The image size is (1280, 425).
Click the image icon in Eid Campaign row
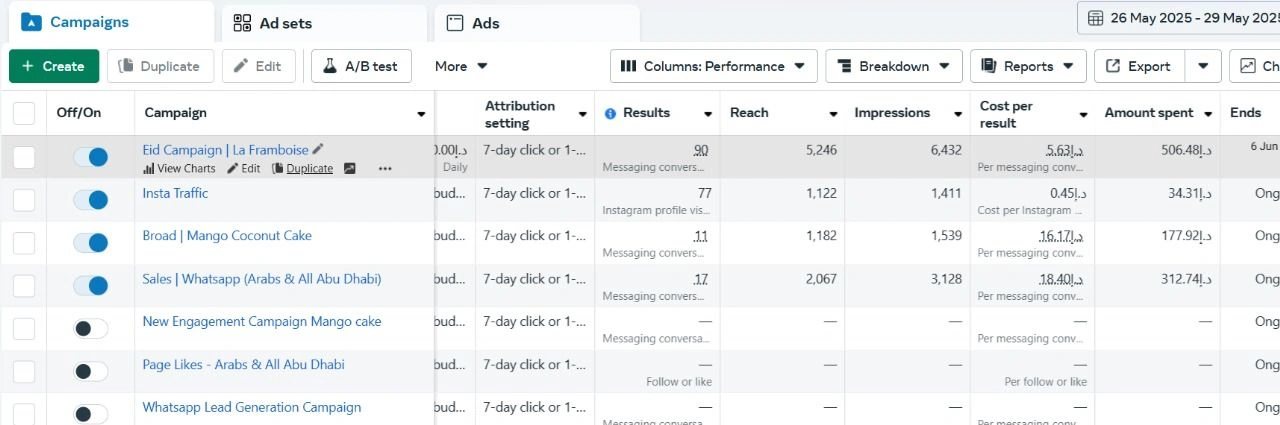click(x=350, y=169)
